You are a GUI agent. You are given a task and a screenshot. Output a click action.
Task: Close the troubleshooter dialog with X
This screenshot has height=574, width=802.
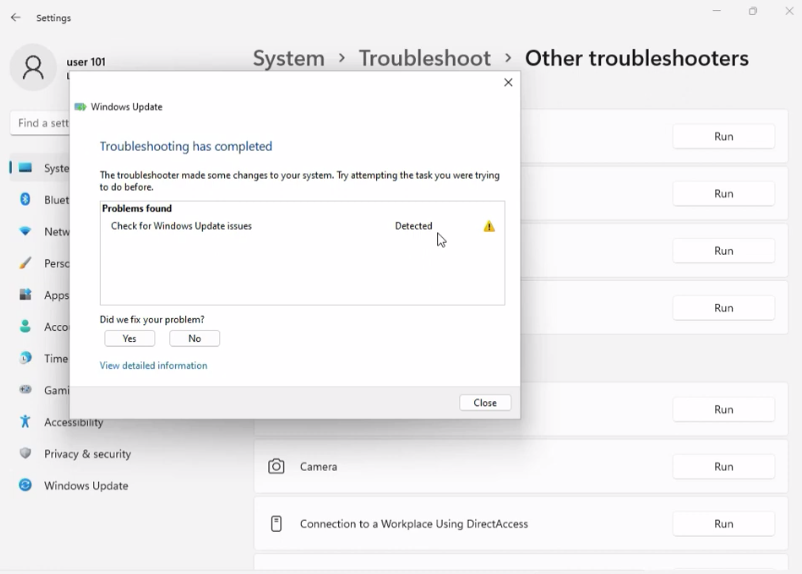pyautogui.click(x=508, y=83)
